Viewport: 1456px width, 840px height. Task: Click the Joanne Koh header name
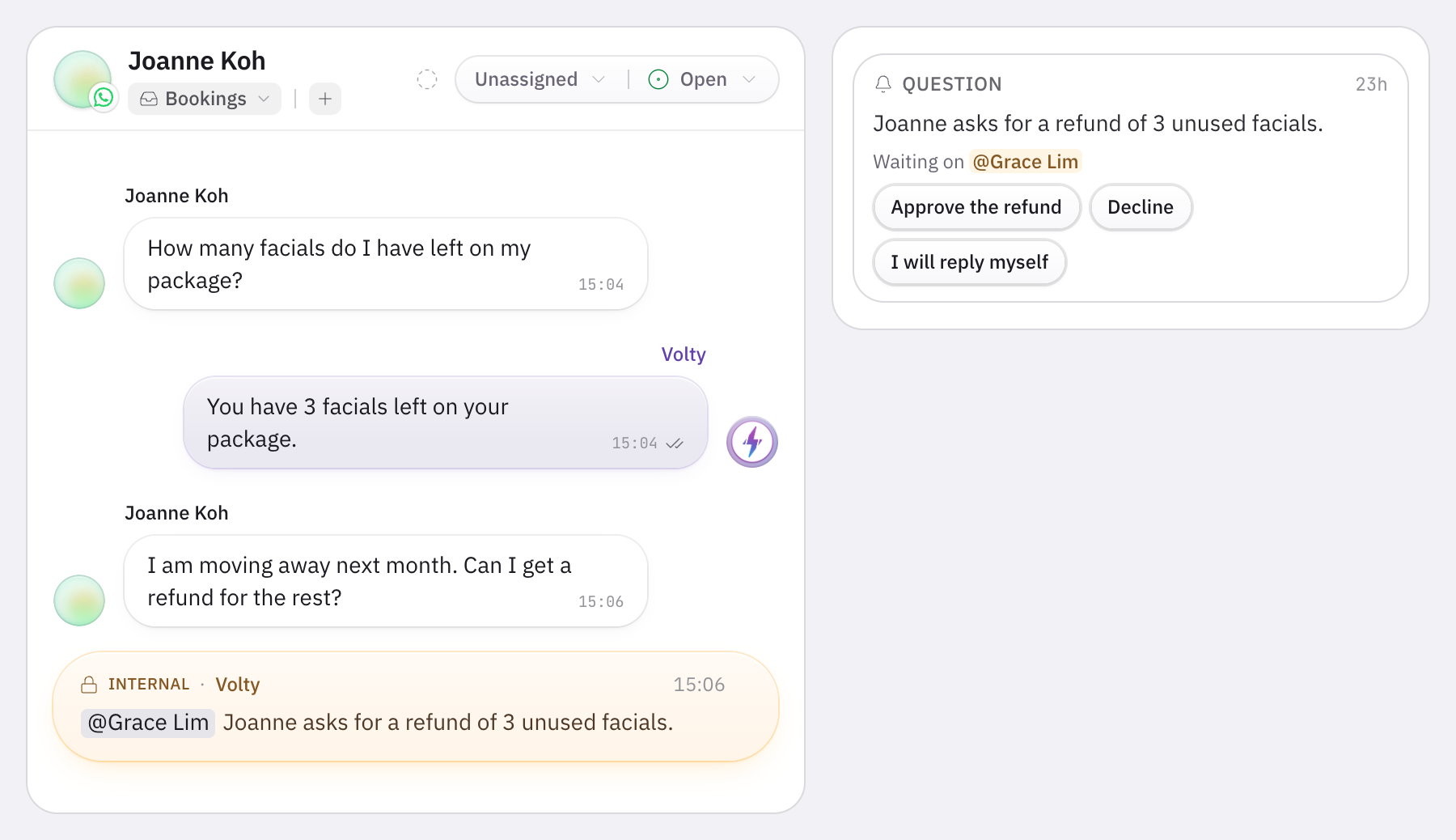click(x=197, y=61)
